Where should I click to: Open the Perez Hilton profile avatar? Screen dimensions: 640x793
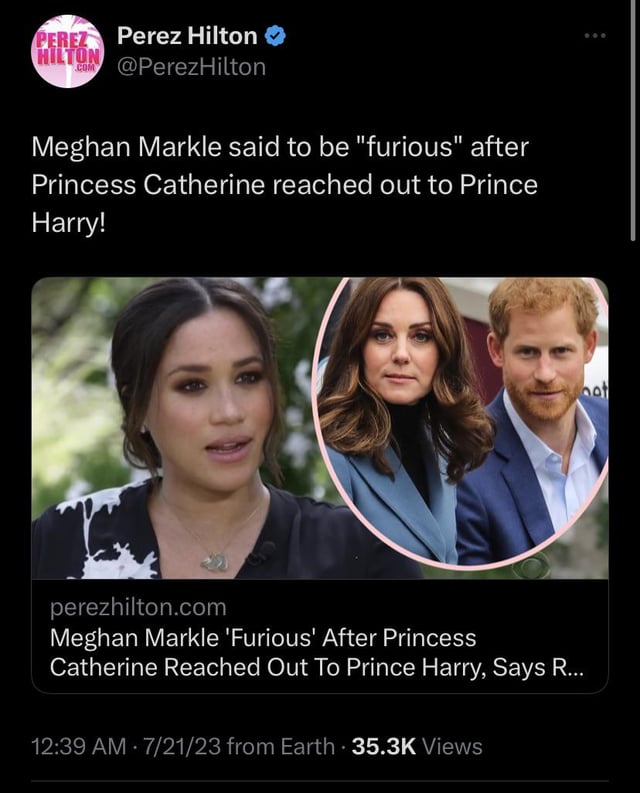(x=68, y=51)
